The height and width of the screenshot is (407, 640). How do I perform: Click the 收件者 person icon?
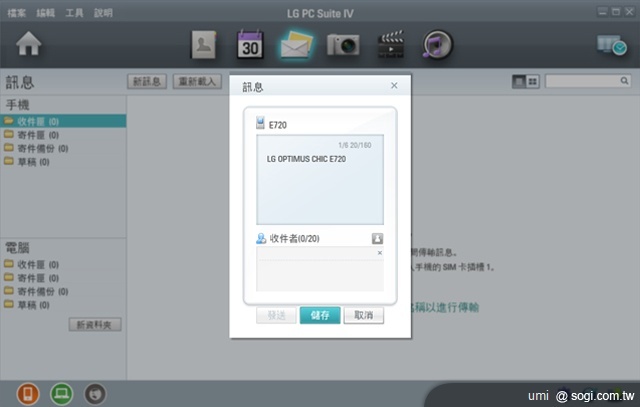261,238
